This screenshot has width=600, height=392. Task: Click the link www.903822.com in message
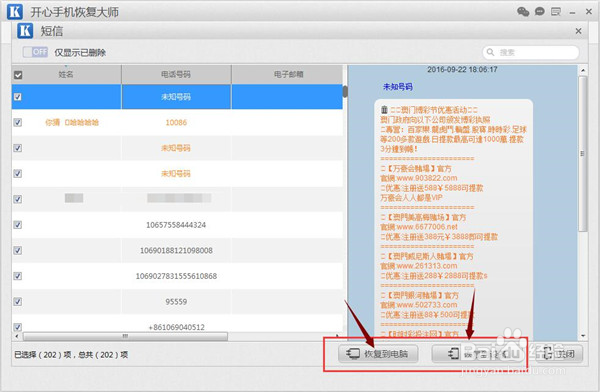coord(427,178)
